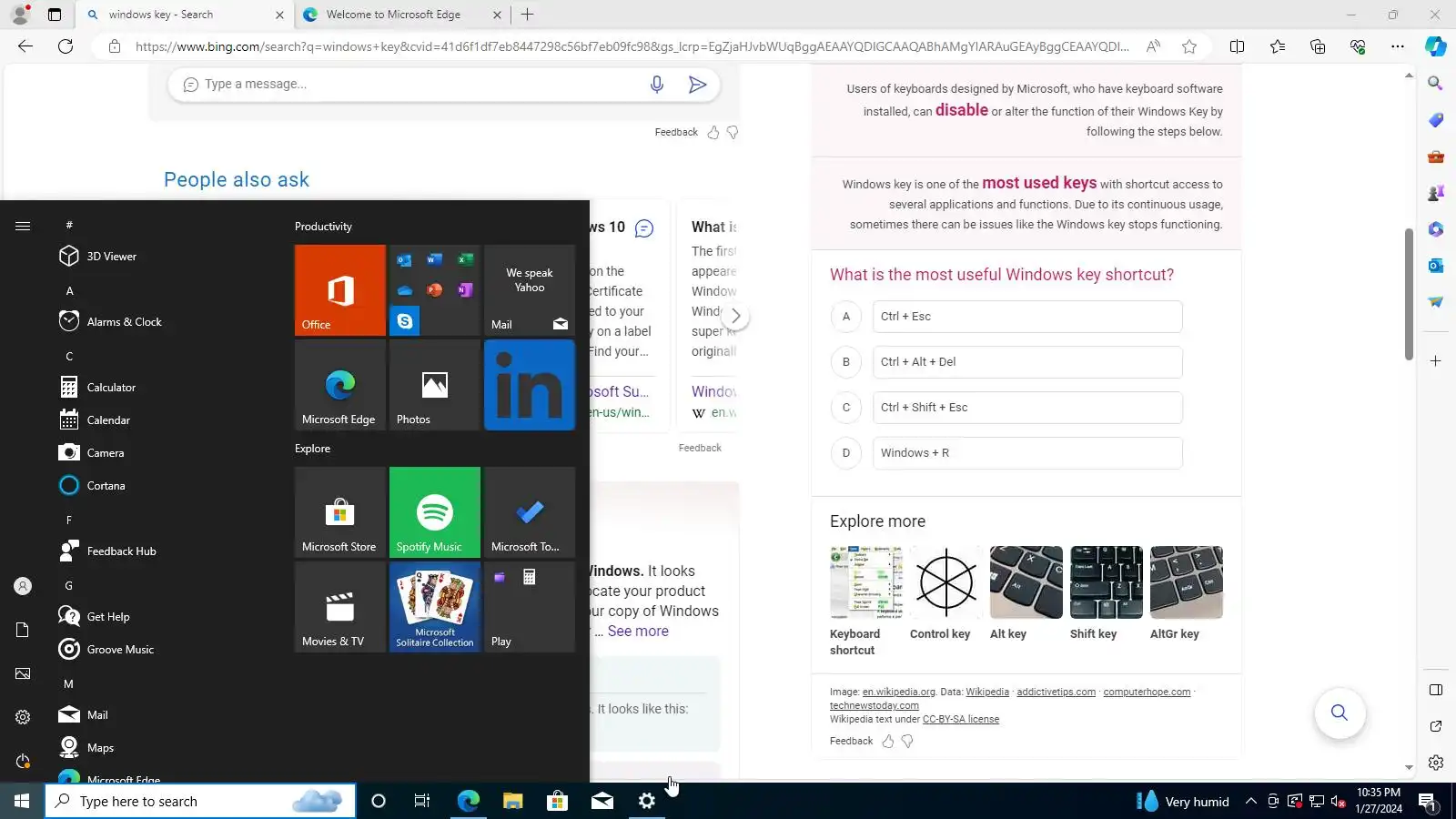The height and width of the screenshot is (819, 1456).
Task: Open the Mail tile showing Yahoo
Action: tap(530, 290)
